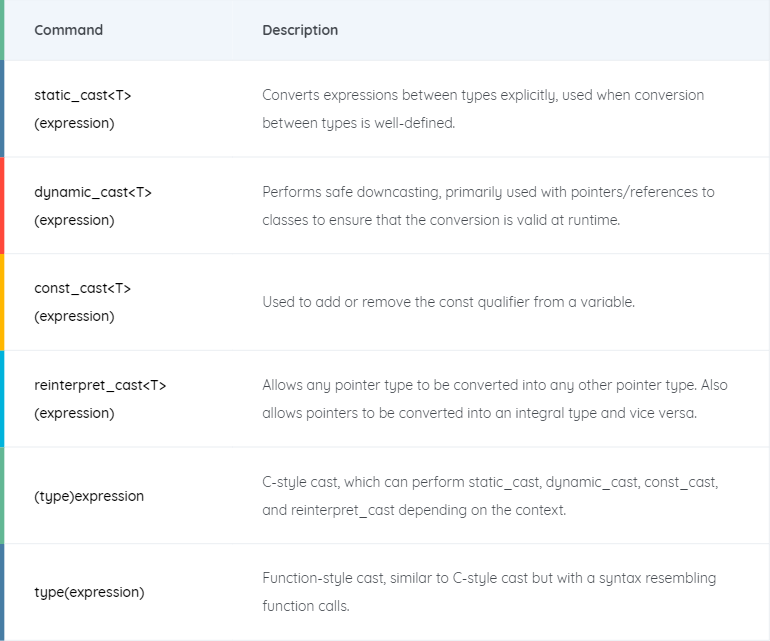Click the pointer type conversion description
770x641 pixels.
[495, 399]
